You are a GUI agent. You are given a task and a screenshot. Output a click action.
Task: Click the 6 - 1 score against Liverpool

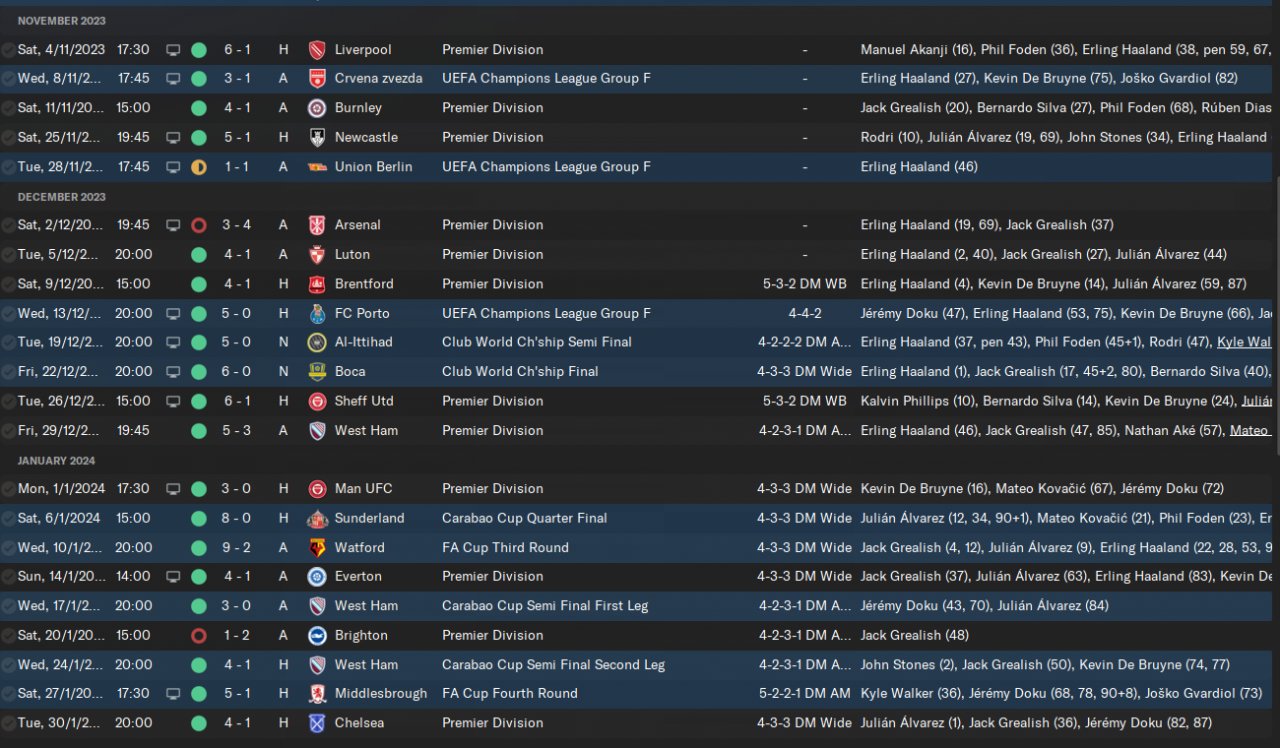pos(236,49)
